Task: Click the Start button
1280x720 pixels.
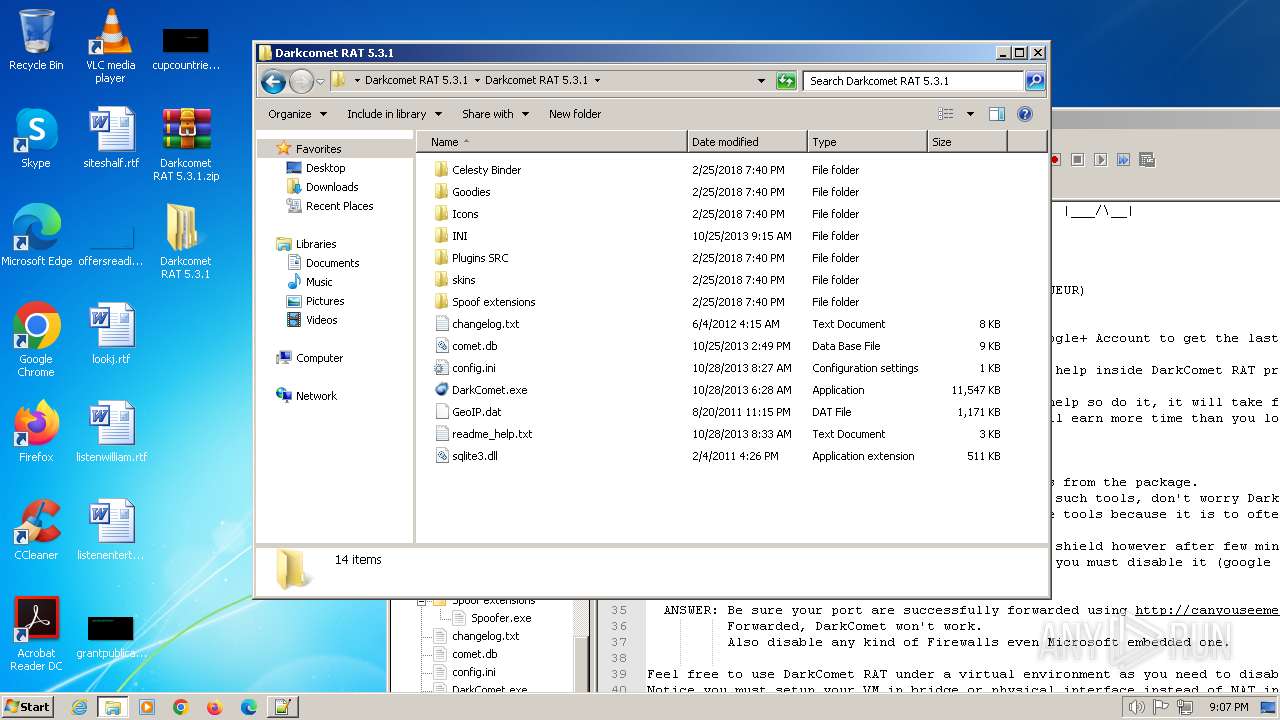Action: [27, 707]
